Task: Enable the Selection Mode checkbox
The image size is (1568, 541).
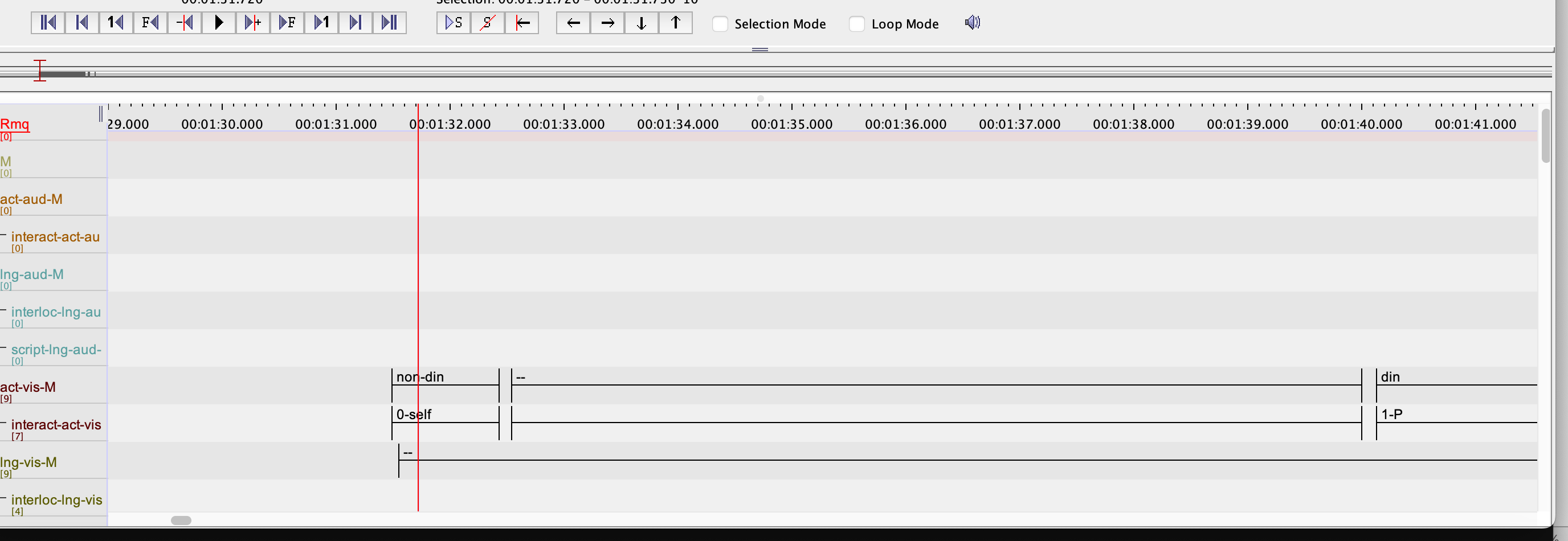Action: (x=720, y=24)
